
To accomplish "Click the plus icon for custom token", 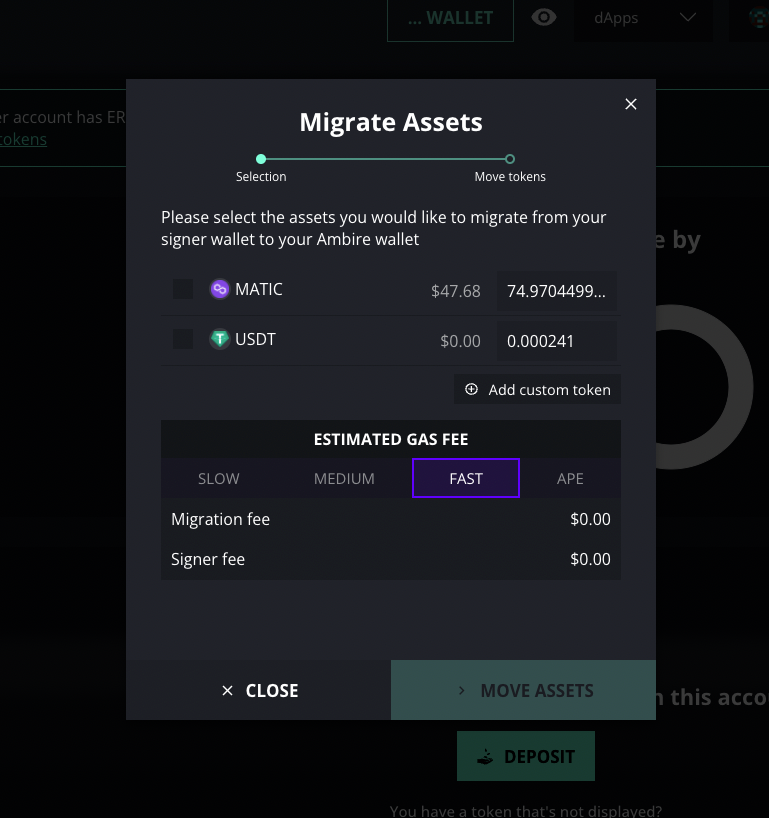I will coord(471,389).
